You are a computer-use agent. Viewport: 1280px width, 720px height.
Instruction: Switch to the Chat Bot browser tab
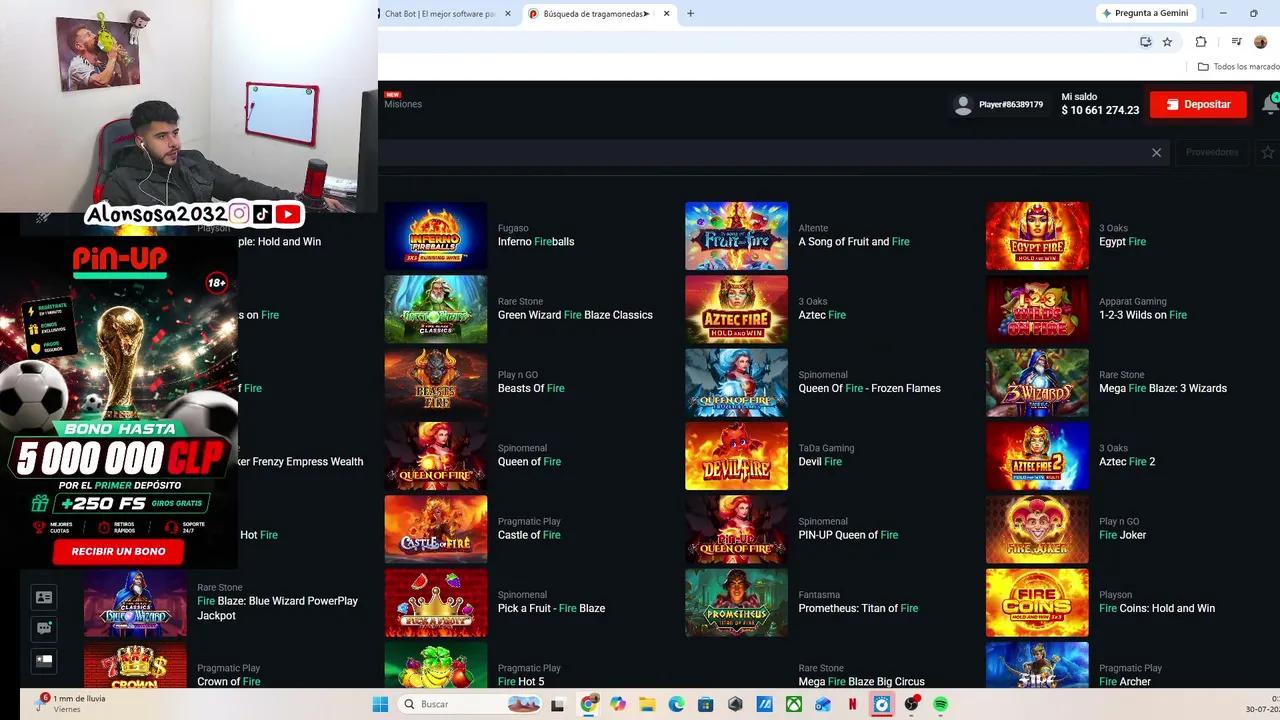[x=440, y=14]
